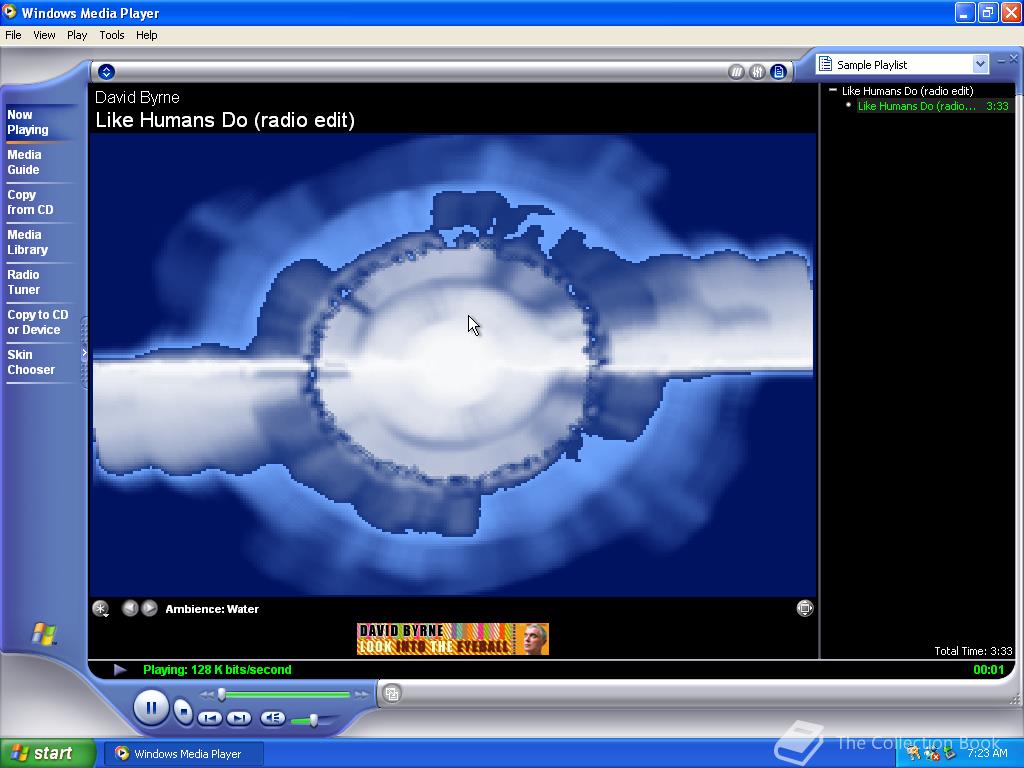Click the Ambience: Water visualization name
Image resolution: width=1024 pixels, height=768 pixels.
[x=212, y=609]
